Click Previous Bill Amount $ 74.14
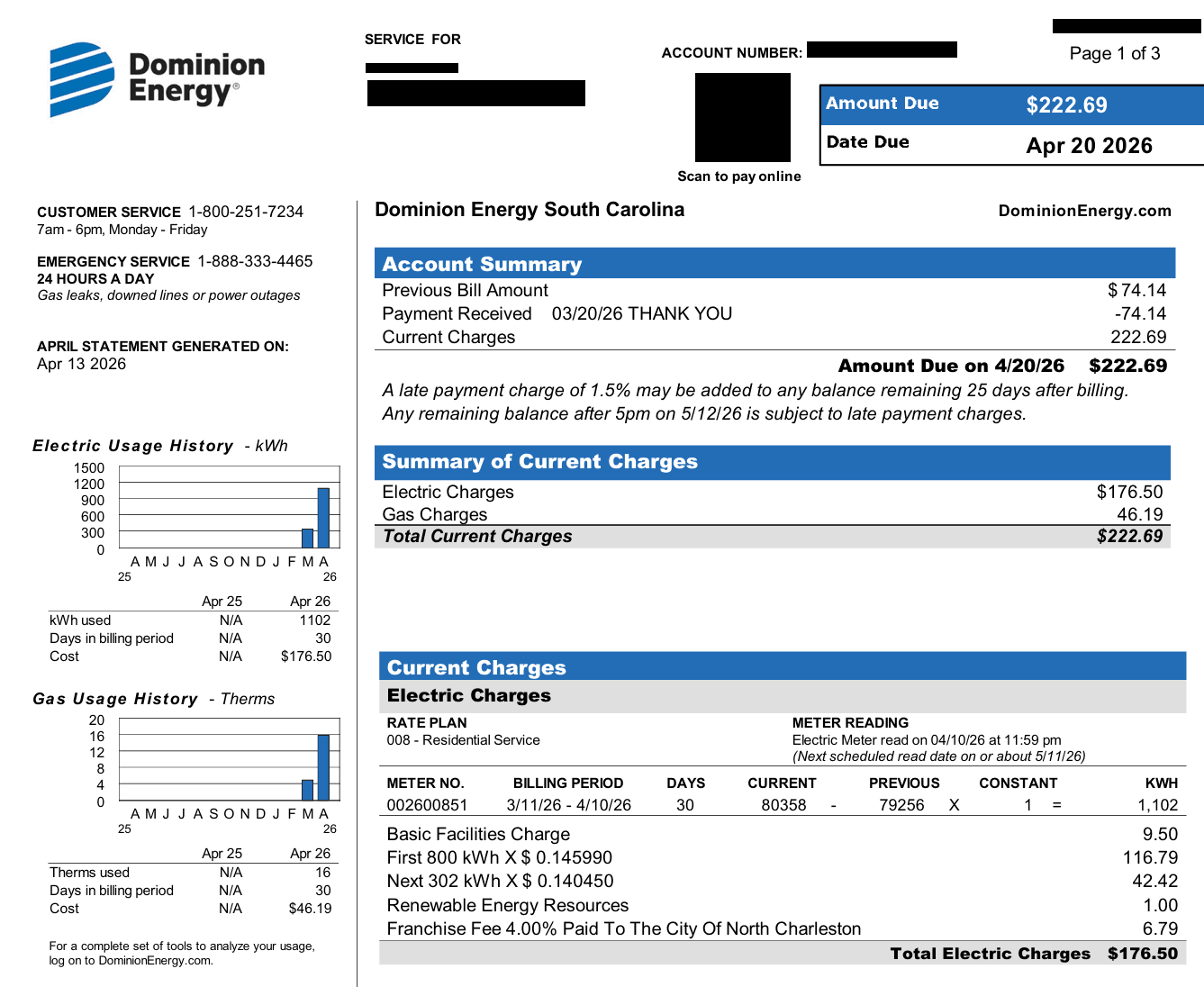This screenshot has height=987, width=1204. (x=774, y=290)
